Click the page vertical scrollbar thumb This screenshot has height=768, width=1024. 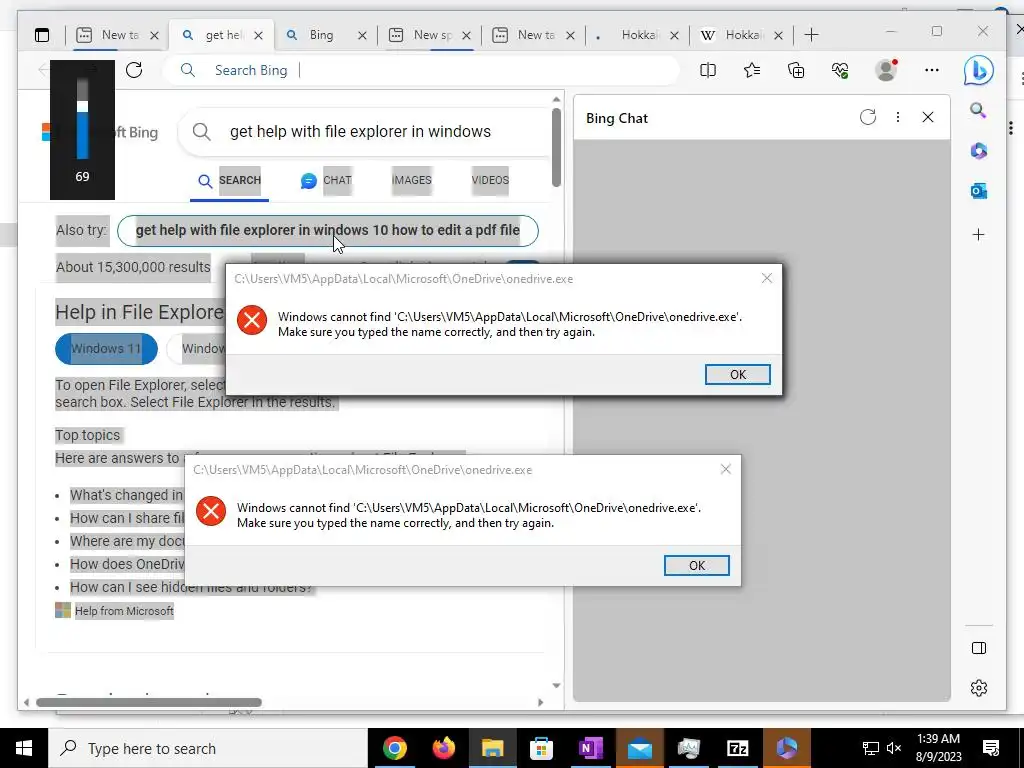click(556, 147)
